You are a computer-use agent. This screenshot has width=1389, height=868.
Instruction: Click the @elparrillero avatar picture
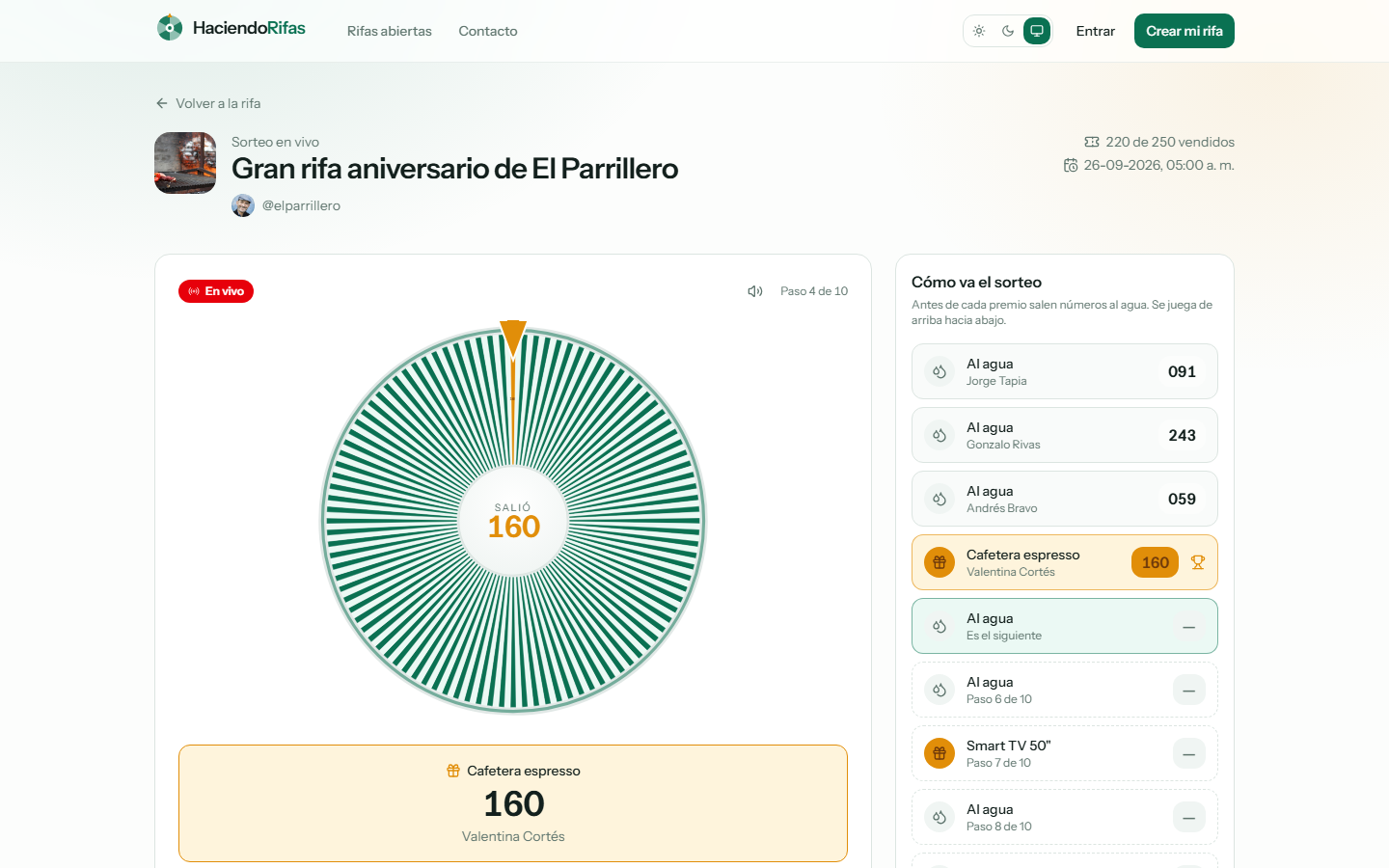click(243, 205)
